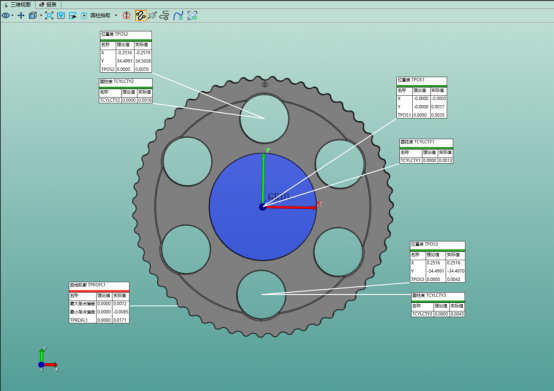
Task: Click the blue curve with point icon
Action: coord(178,16)
